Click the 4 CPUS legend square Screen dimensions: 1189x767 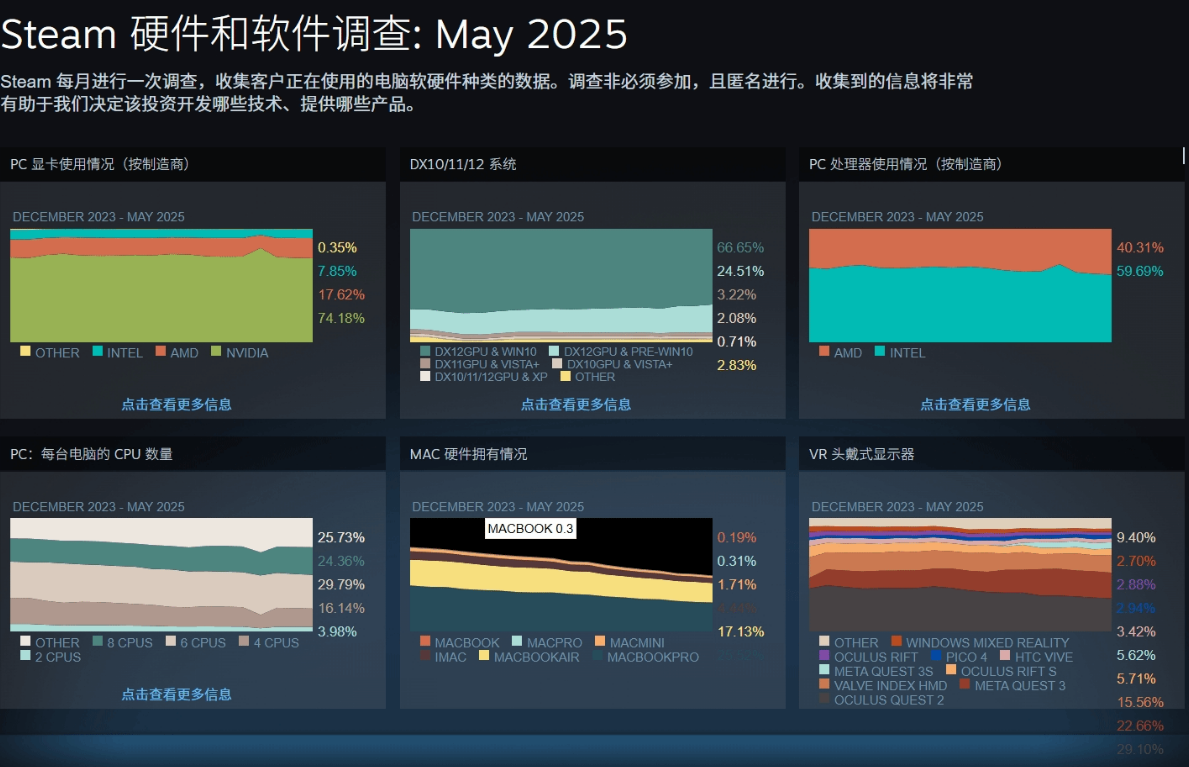tap(244, 641)
